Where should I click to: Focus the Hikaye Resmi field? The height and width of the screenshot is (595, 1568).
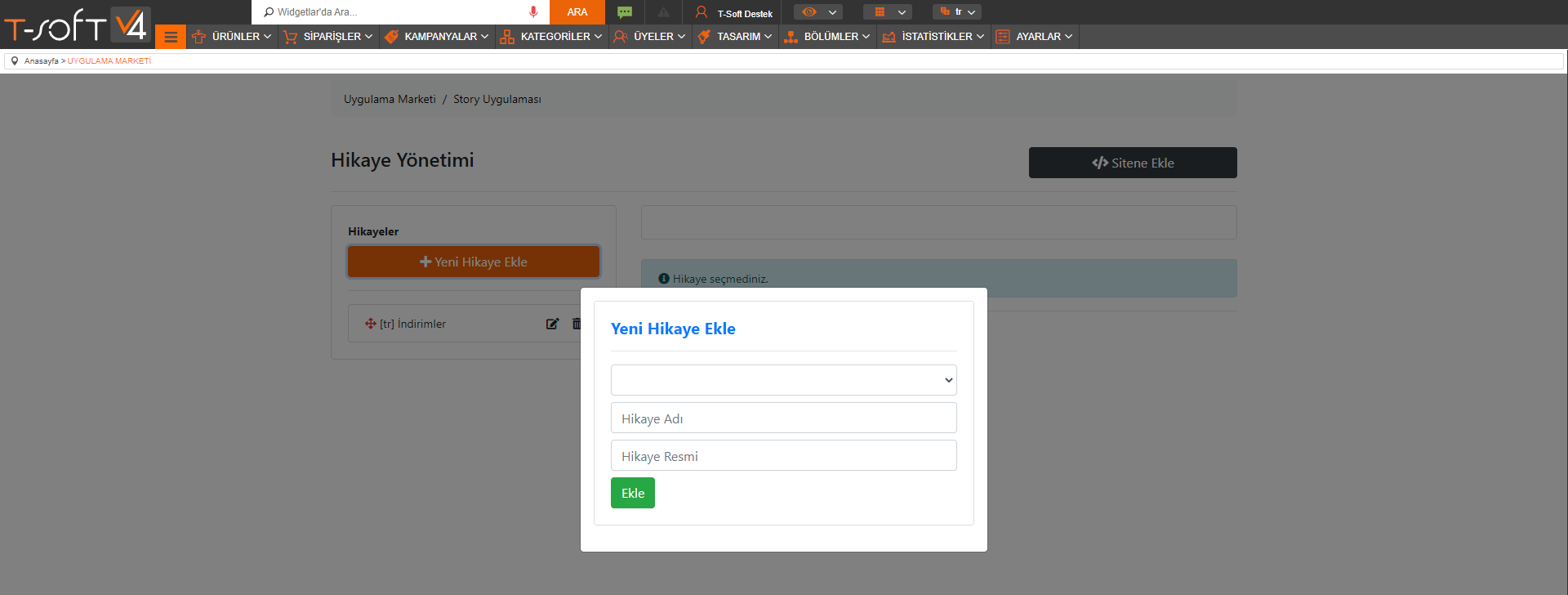pyautogui.click(x=784, y=455)
